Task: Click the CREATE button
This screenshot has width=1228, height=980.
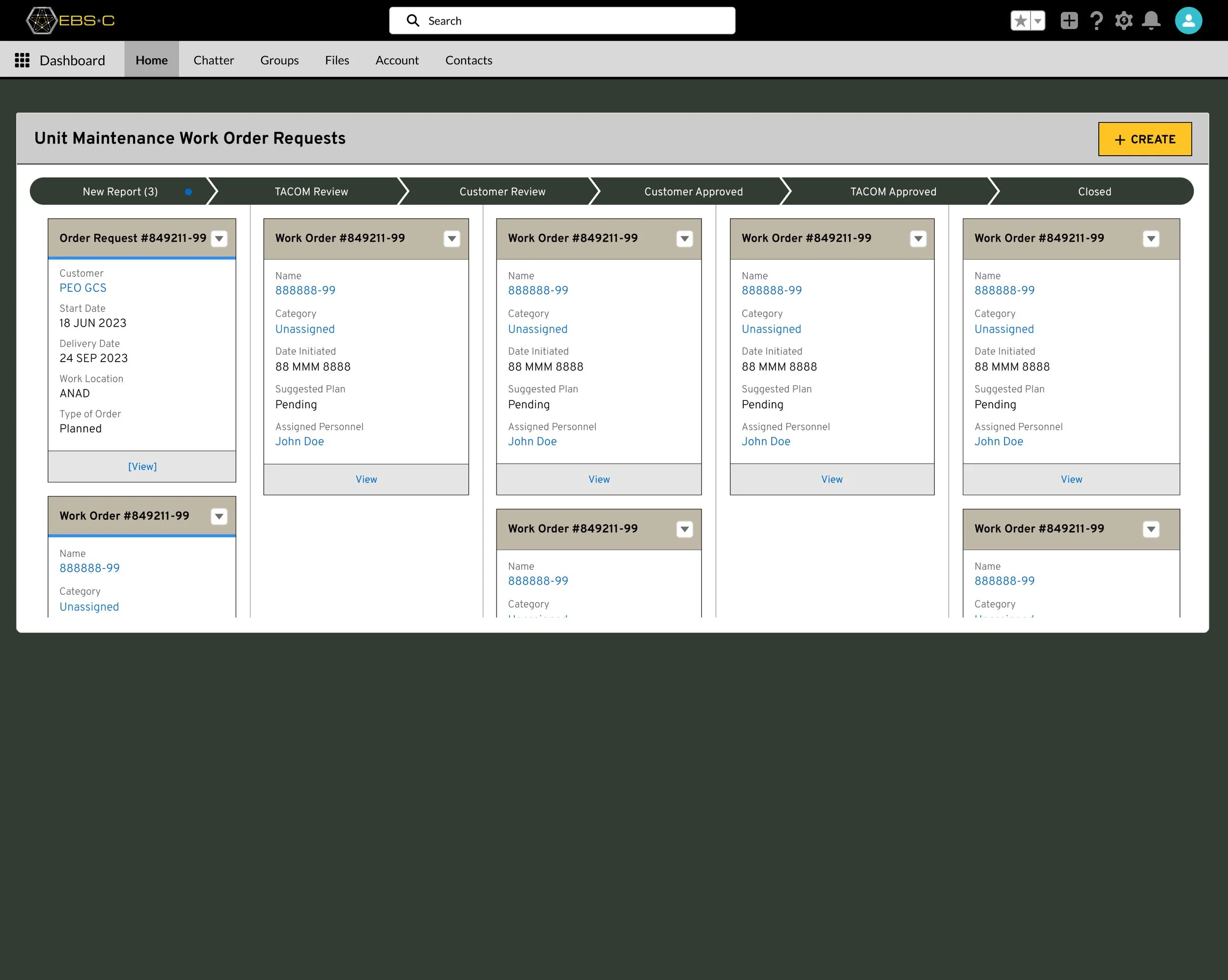Action: [1144, 139]
